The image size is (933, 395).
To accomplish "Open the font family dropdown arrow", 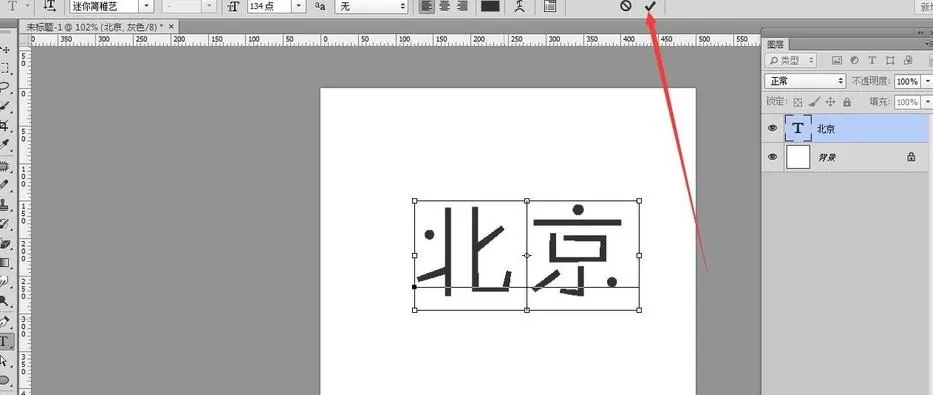I will pyautogui.click(x=147, y=6).
